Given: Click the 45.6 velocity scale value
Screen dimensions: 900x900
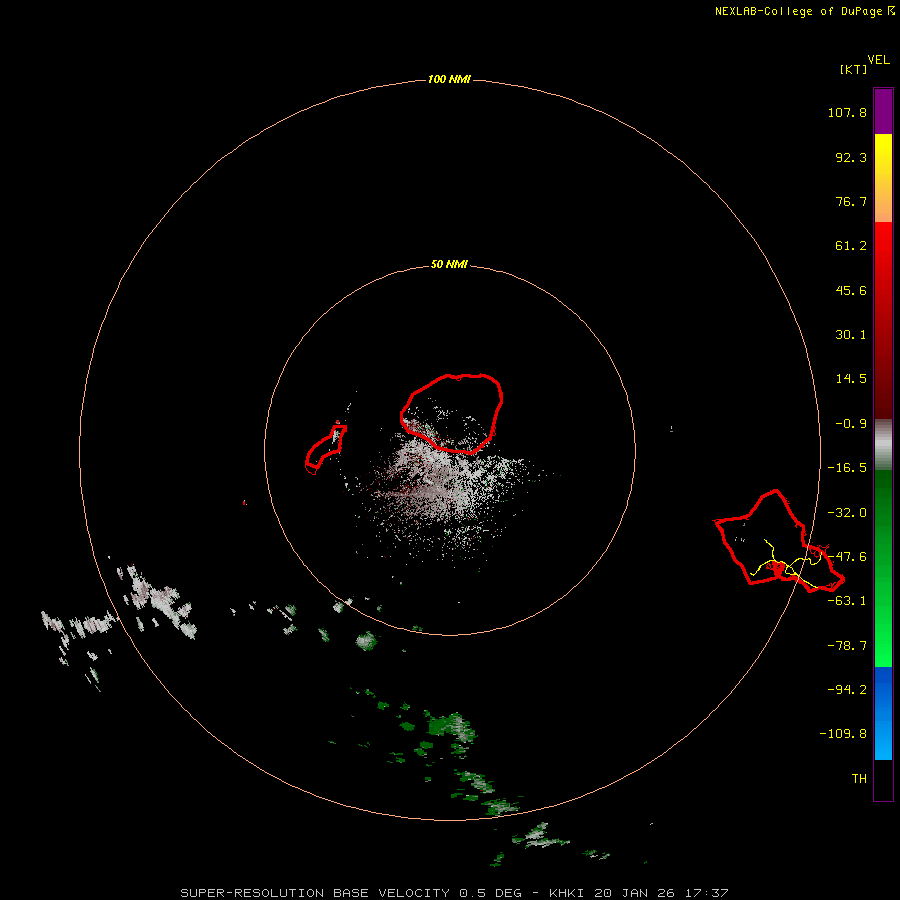Looking at the screenshot, I should (851, 290).
